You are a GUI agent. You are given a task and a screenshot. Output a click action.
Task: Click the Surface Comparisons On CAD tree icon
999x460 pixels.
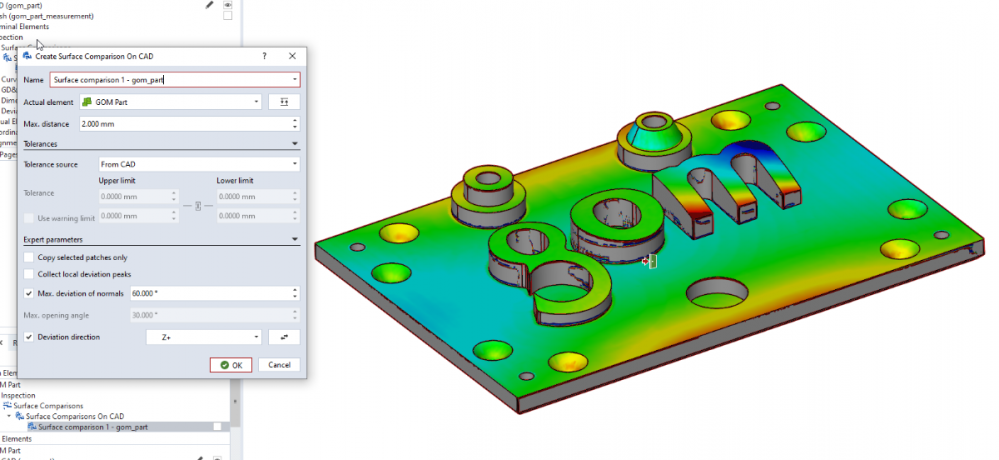[x=20, y=416]
